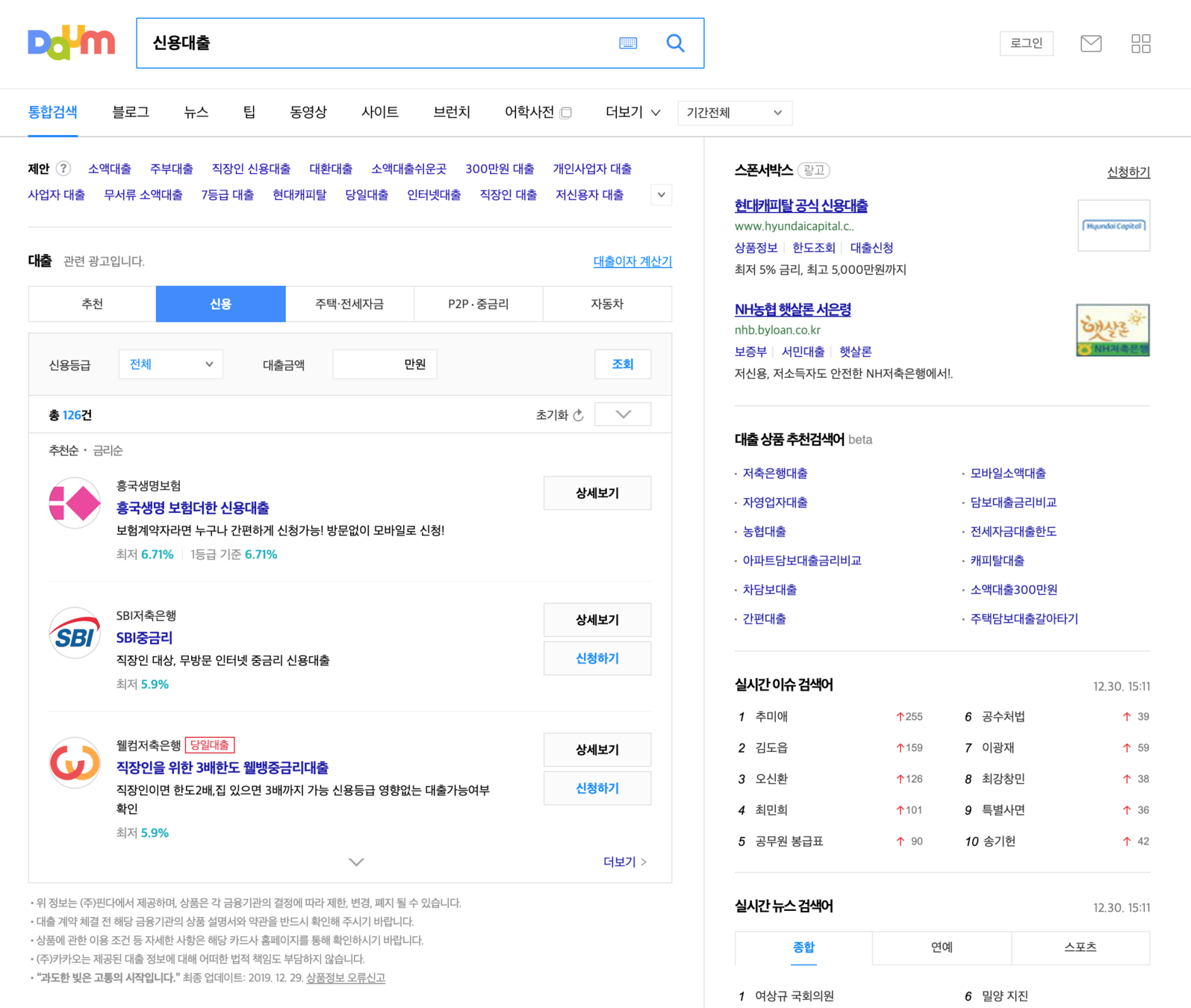Click the 주택담보대출갈아타기 keyword

(1024, 619)
